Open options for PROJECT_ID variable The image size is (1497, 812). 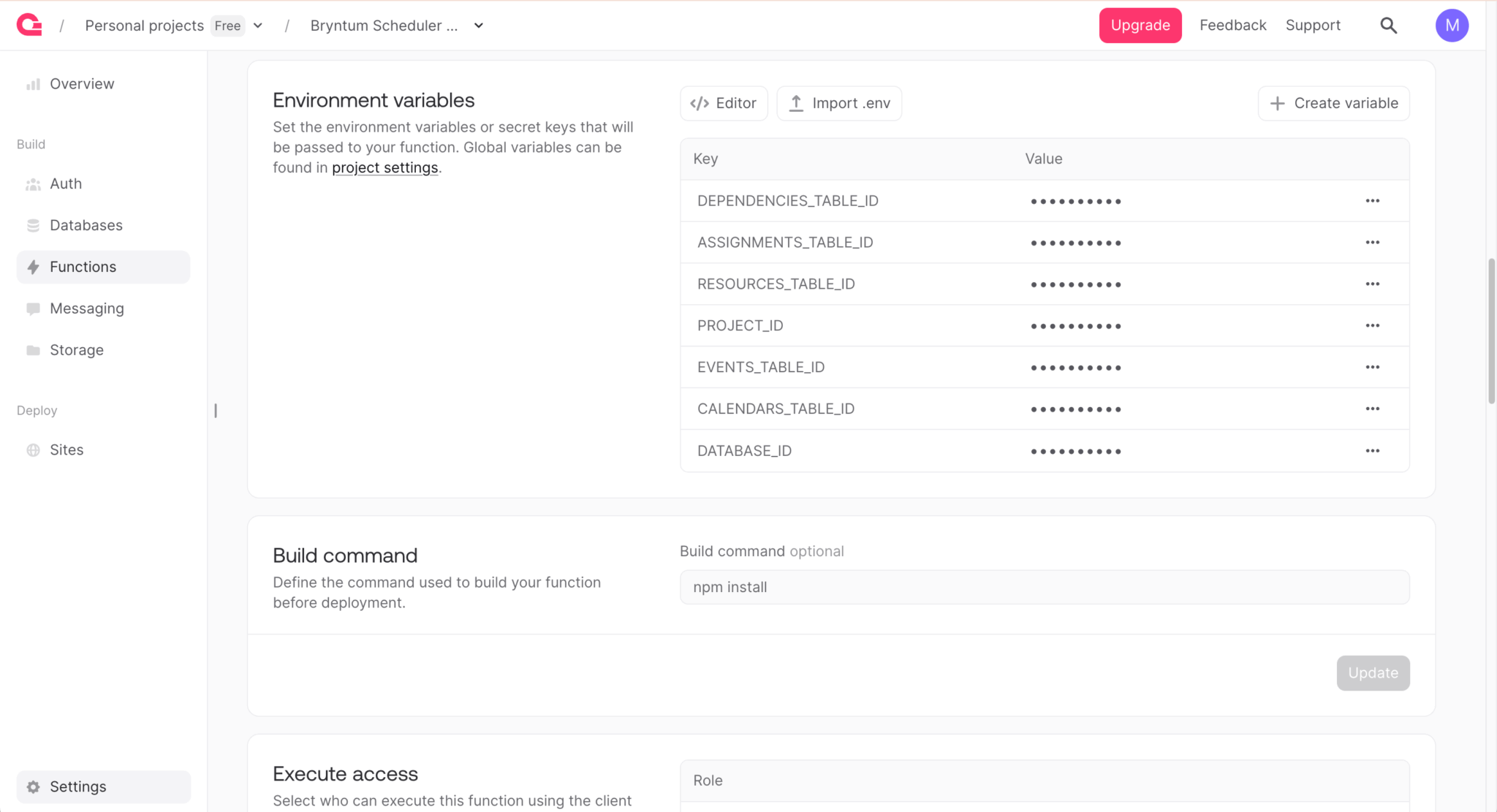coord(1372,326)
